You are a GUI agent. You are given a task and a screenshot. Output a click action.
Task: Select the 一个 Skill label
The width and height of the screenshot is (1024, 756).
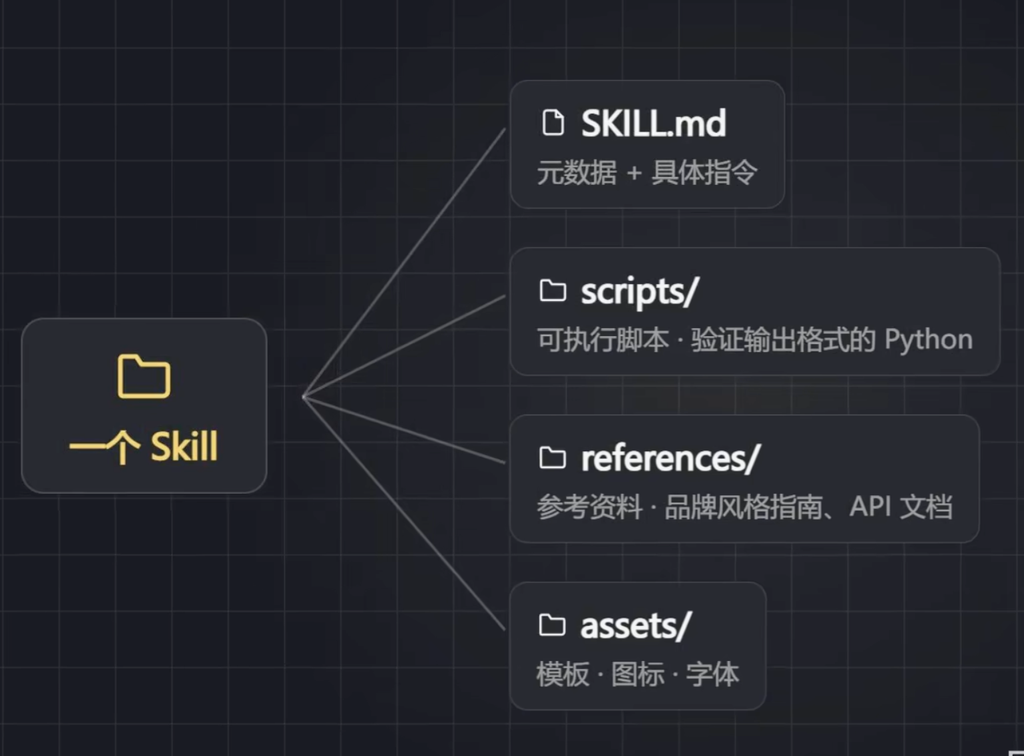point(144,447)
